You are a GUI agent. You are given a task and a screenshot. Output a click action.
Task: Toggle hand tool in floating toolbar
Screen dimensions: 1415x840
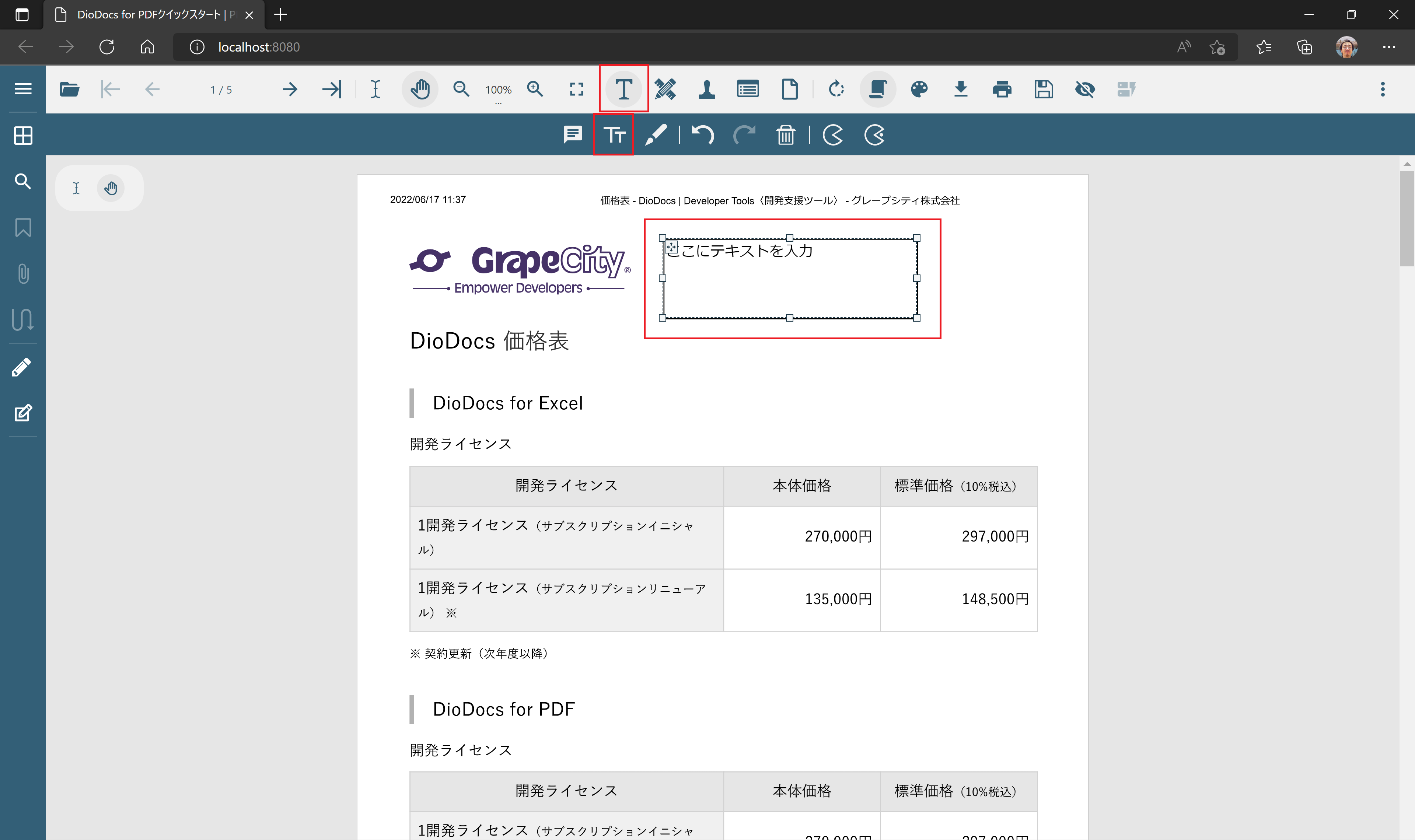pyautogui.click(x=111, y=188)
